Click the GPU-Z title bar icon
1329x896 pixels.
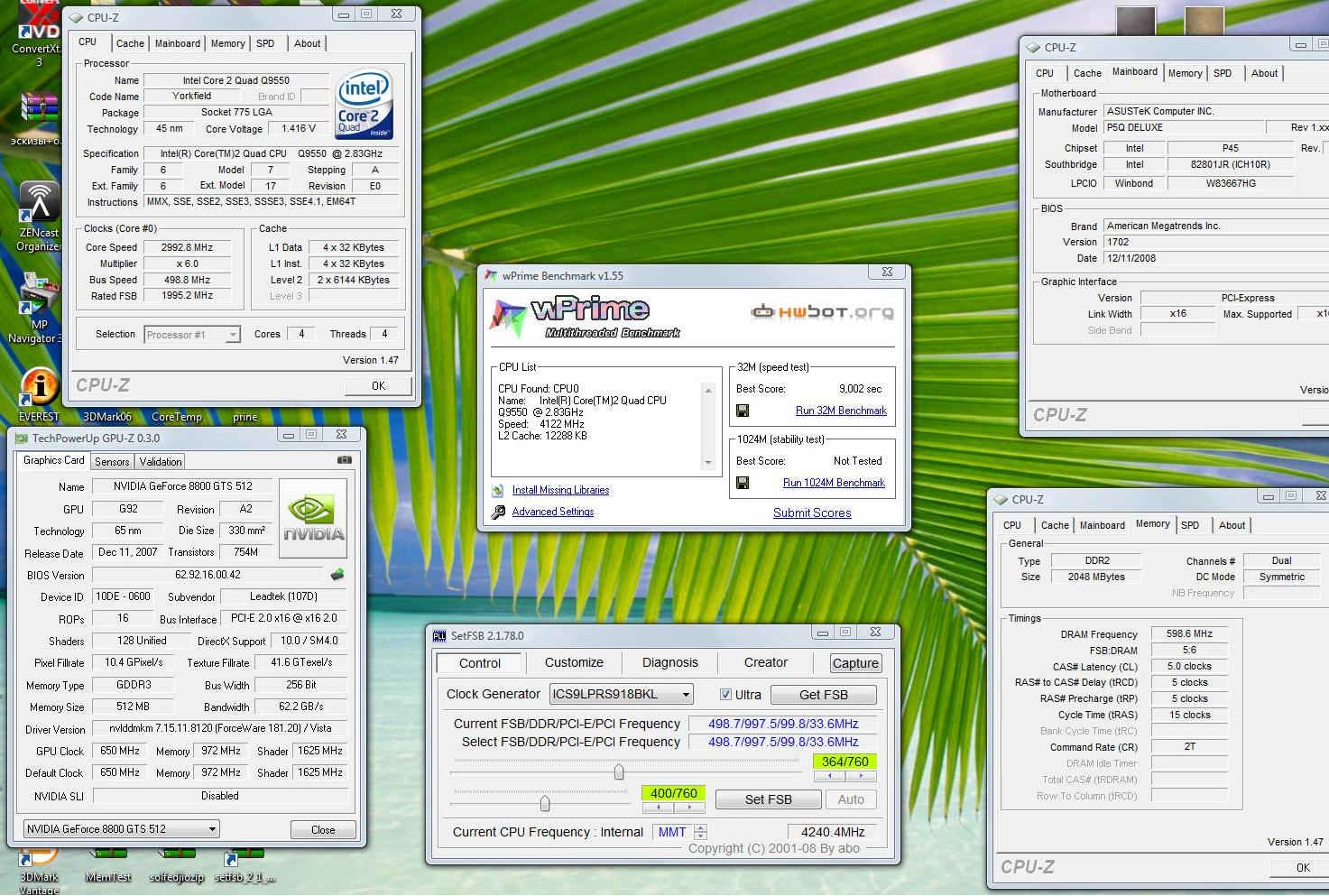point(21,439)
